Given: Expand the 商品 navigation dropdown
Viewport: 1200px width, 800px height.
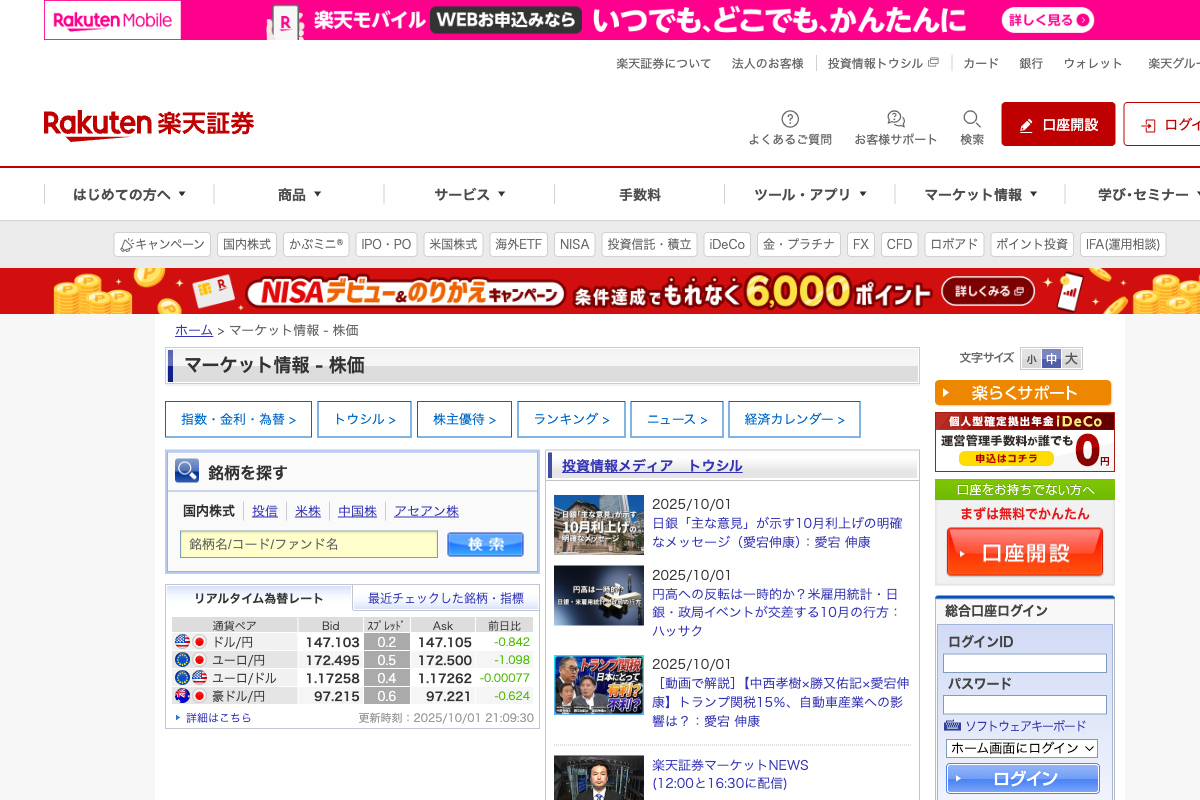Looking at the screenshot, I should tap(299, 195).
